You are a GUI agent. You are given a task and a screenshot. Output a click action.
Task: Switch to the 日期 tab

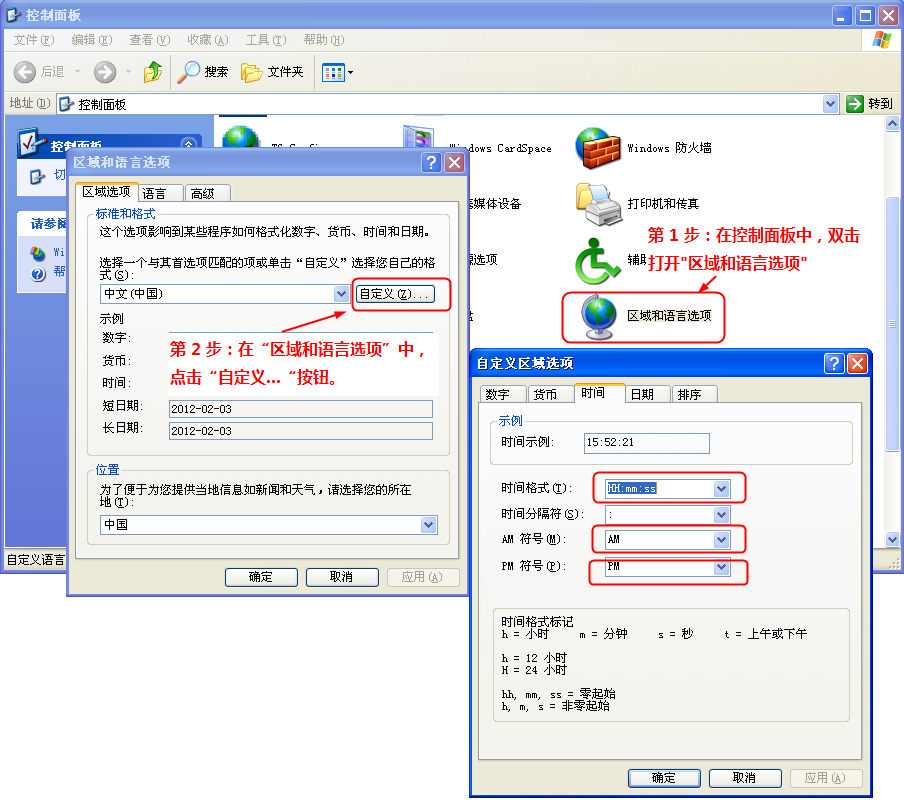642,394
